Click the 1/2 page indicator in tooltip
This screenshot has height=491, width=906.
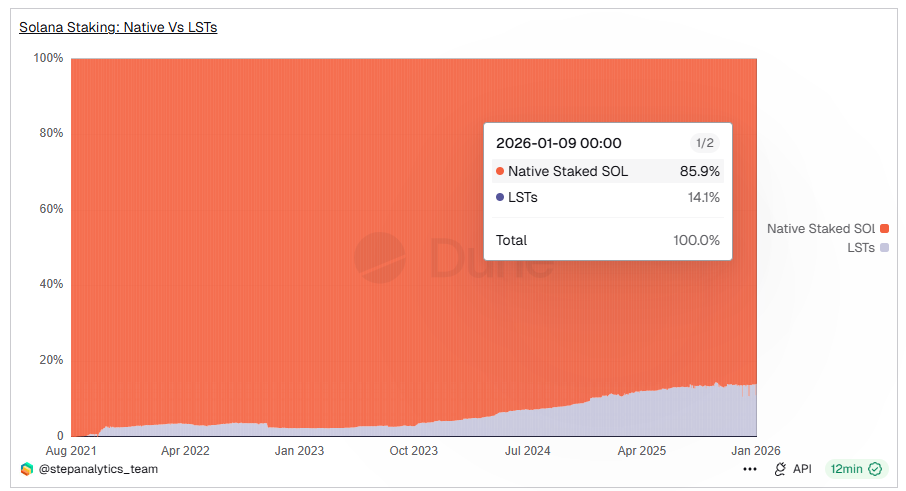704,143
